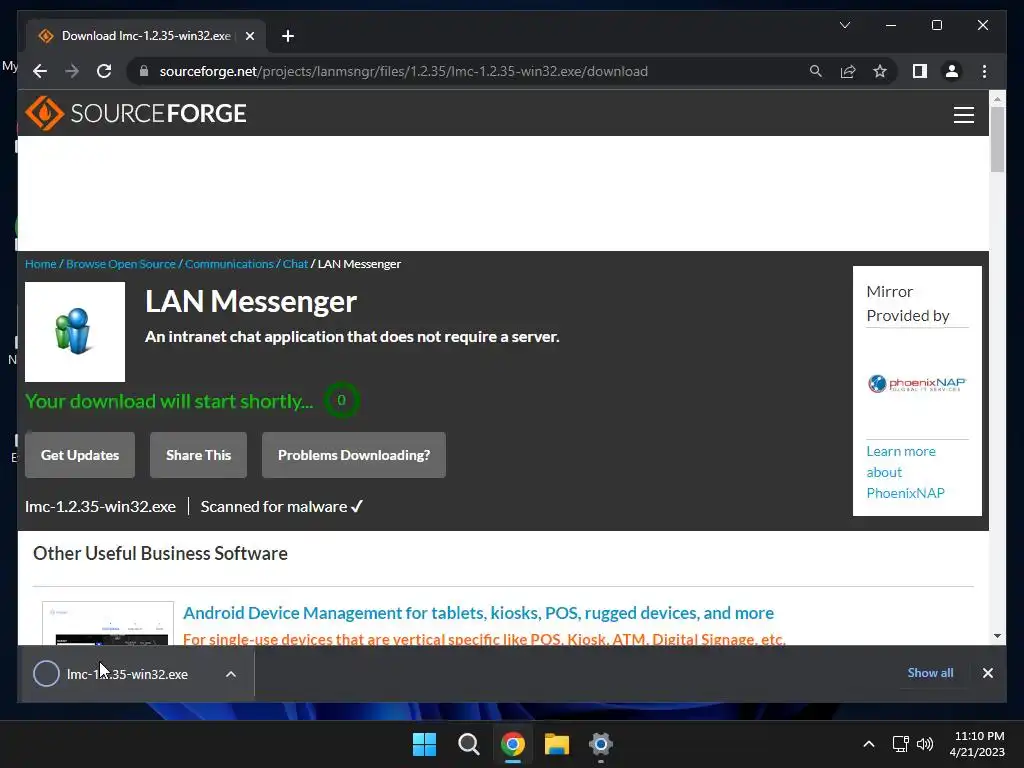Open the Browse Open Source breadcrumb
The height and width of the screenshot is (768, 1024).
[x=121, y=264]
